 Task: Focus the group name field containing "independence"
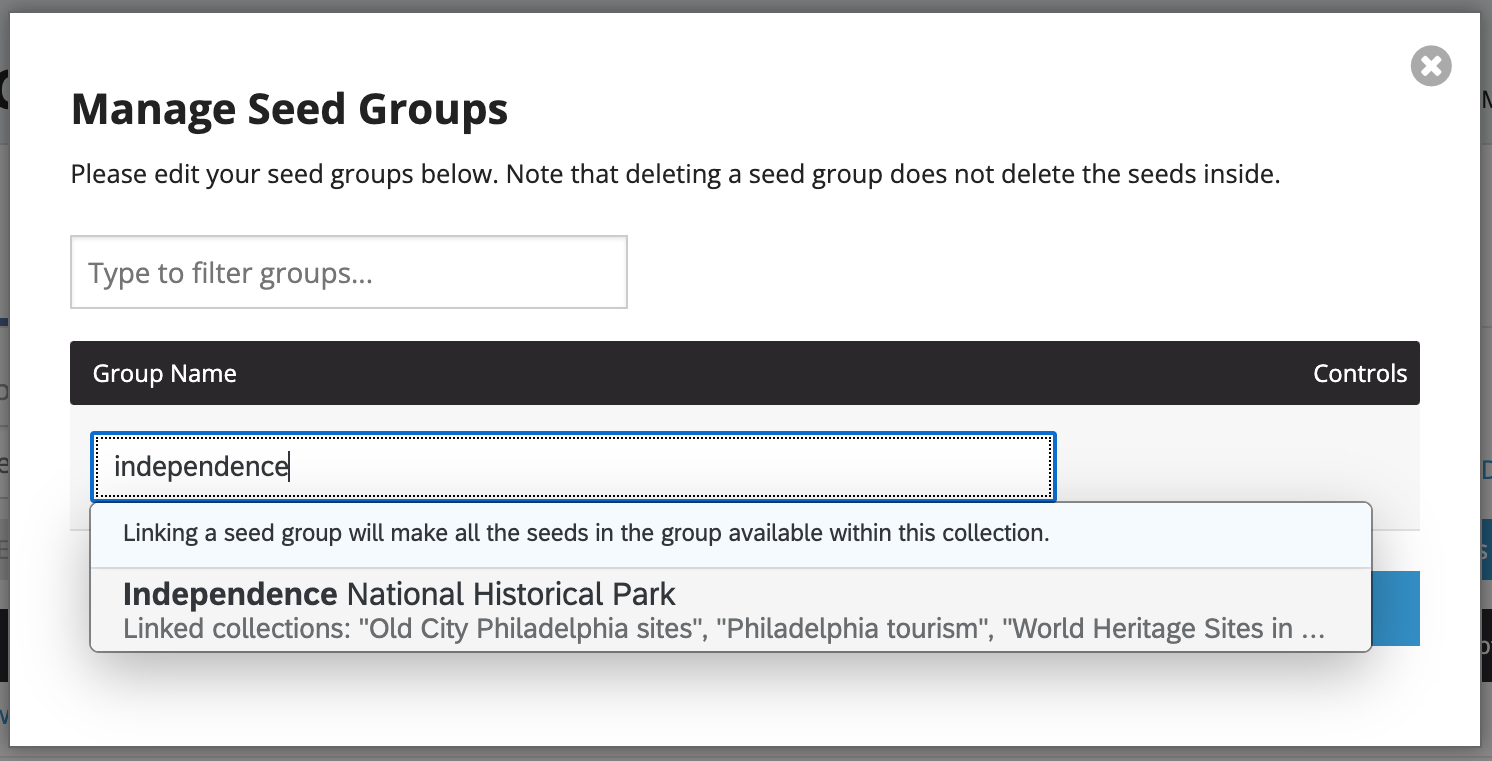572,466
